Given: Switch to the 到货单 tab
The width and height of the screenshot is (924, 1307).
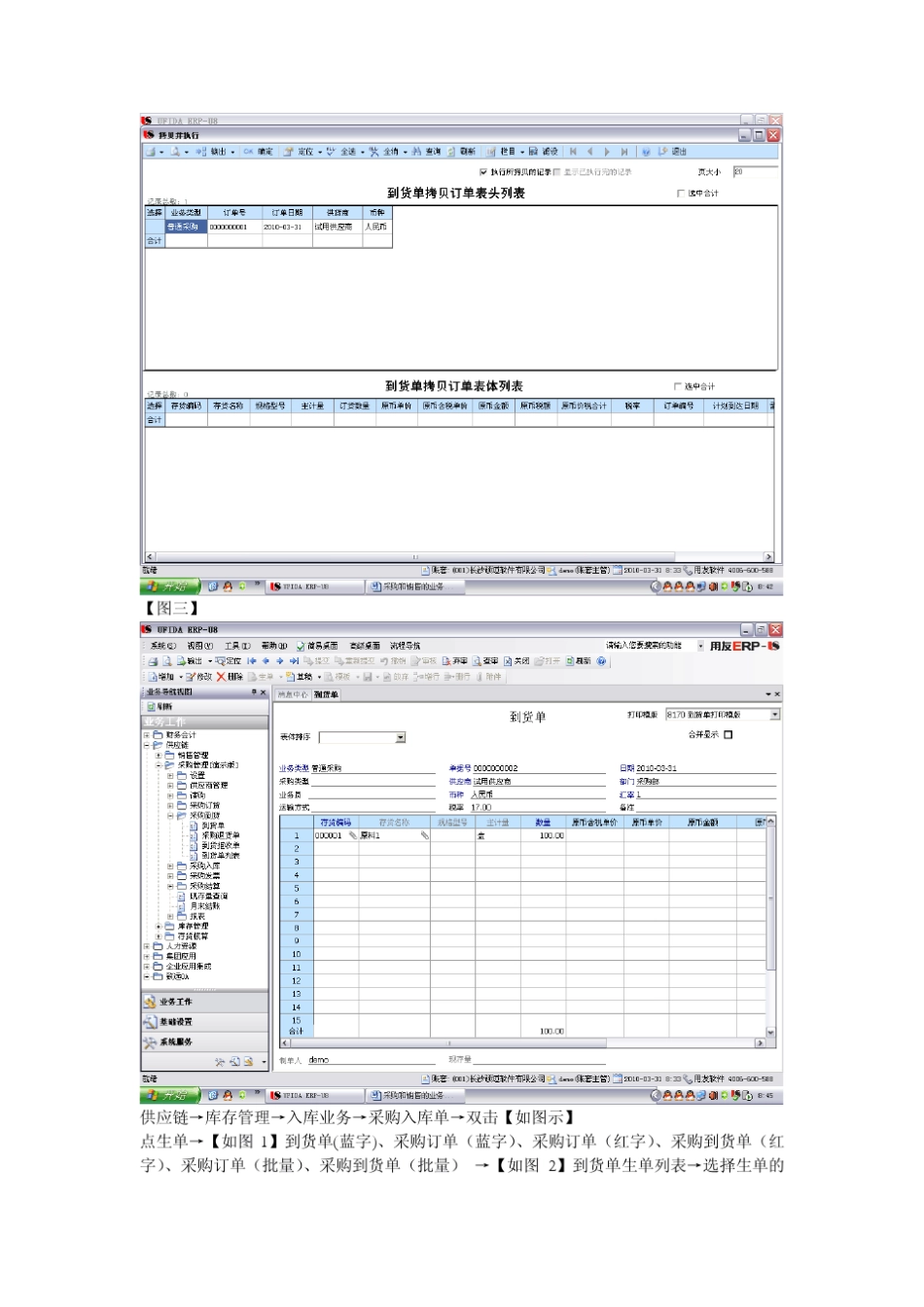Looking at the screenshot, I should (326, 694).
